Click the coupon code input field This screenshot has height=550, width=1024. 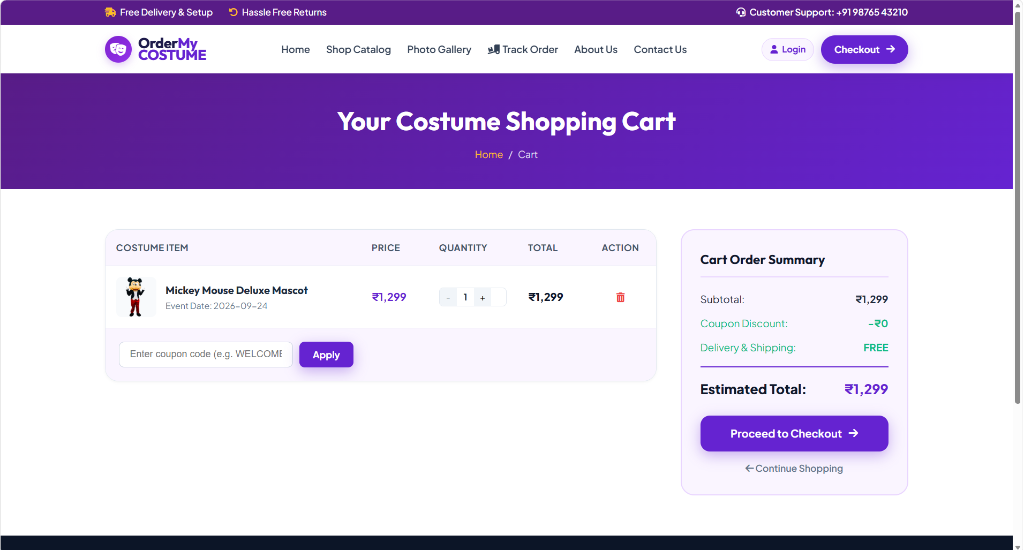tap(206, 354)
